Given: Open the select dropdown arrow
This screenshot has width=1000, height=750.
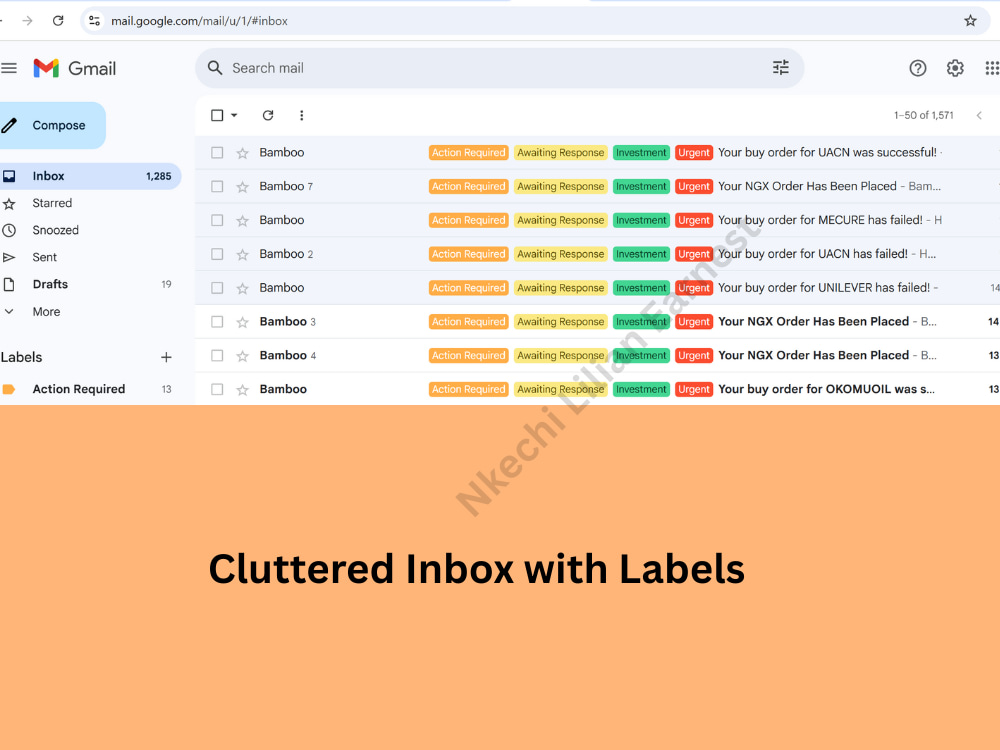Looking at the screenshot, I should 234,115.
